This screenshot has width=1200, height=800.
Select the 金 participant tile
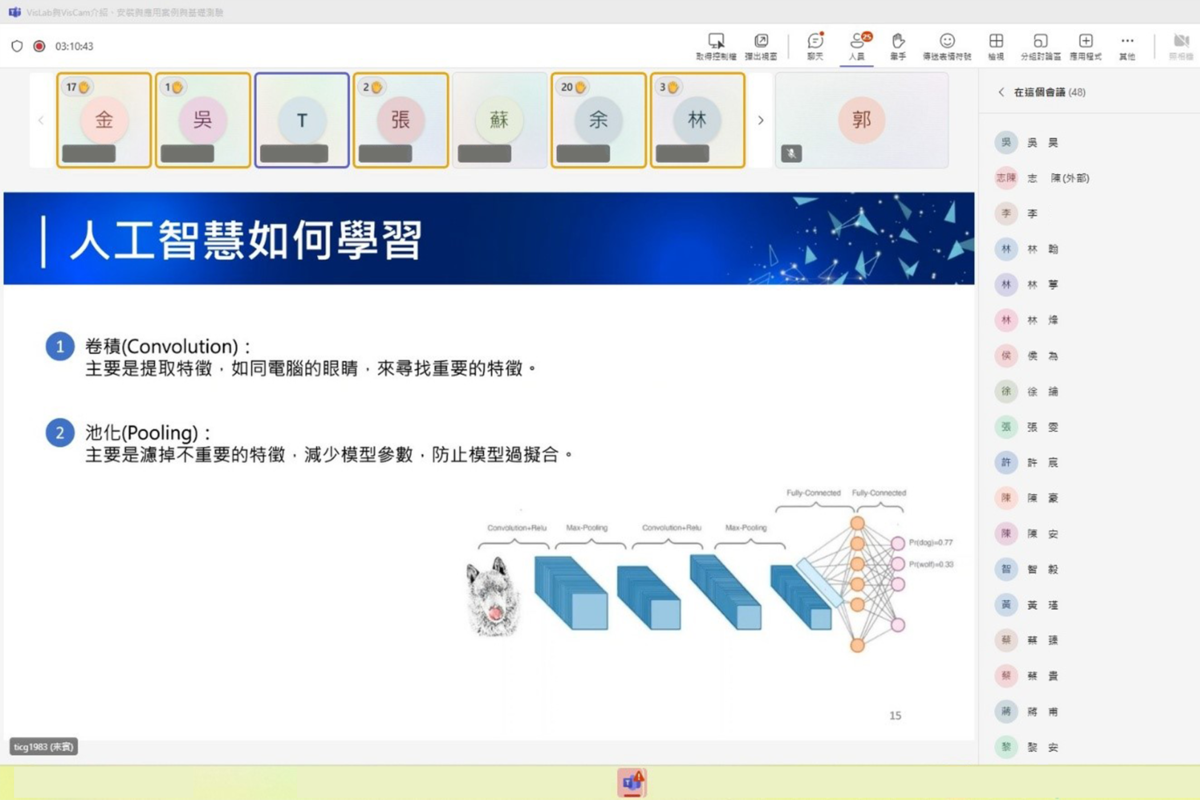pos(104,120)
